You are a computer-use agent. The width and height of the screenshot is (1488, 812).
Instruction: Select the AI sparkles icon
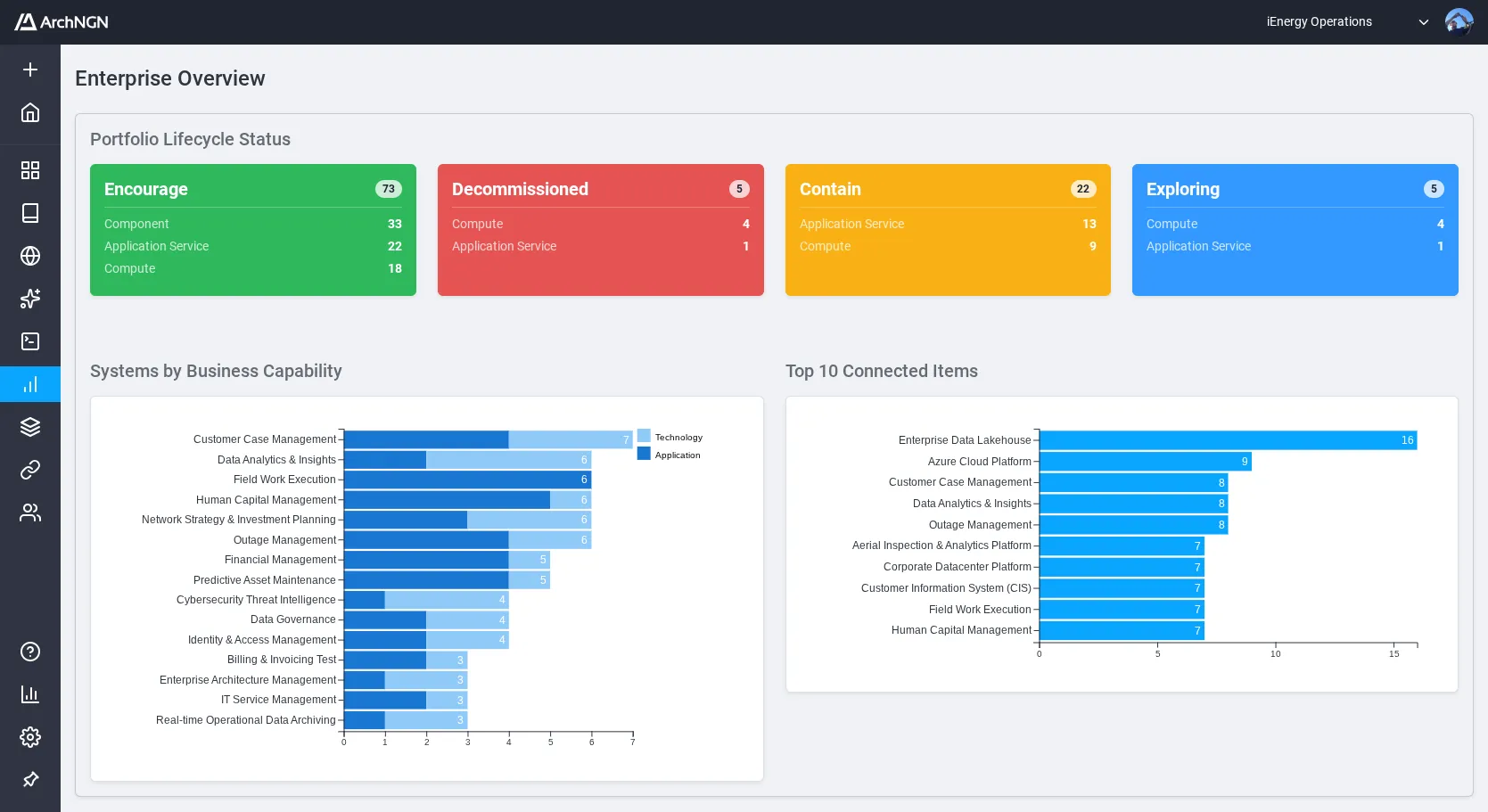coord(30,299)
